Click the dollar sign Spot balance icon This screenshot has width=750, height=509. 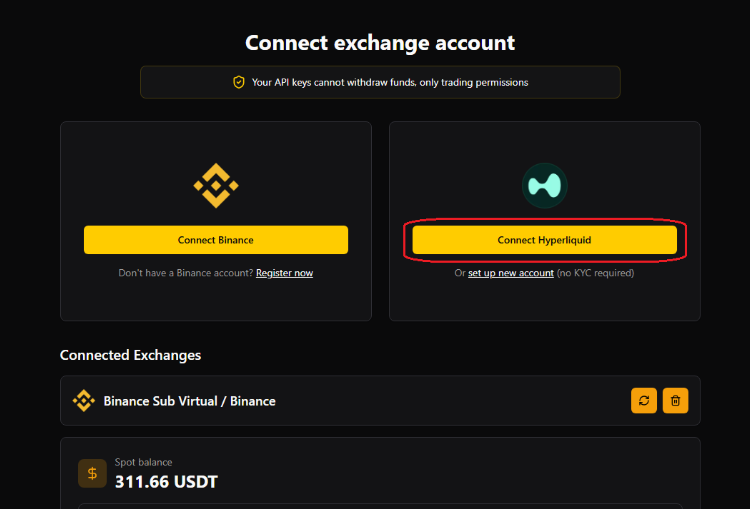pyautogui.click(x=92, y=474)
